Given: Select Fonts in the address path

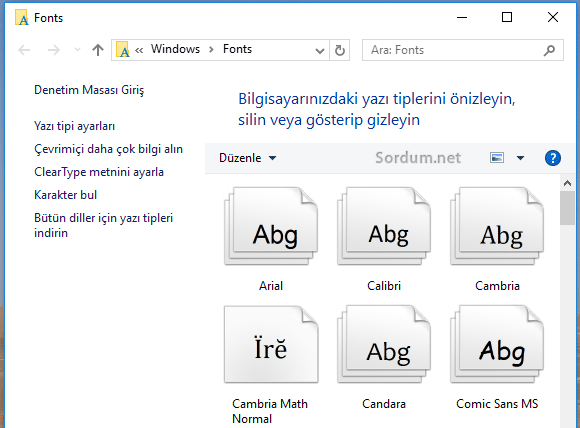Looking at the screenshot, I should (237, 49).
